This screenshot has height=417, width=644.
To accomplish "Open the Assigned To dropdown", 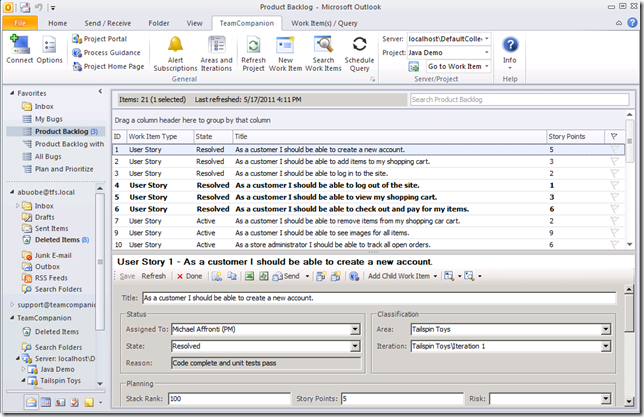I will pyautogui.click(x=356, y=329).
